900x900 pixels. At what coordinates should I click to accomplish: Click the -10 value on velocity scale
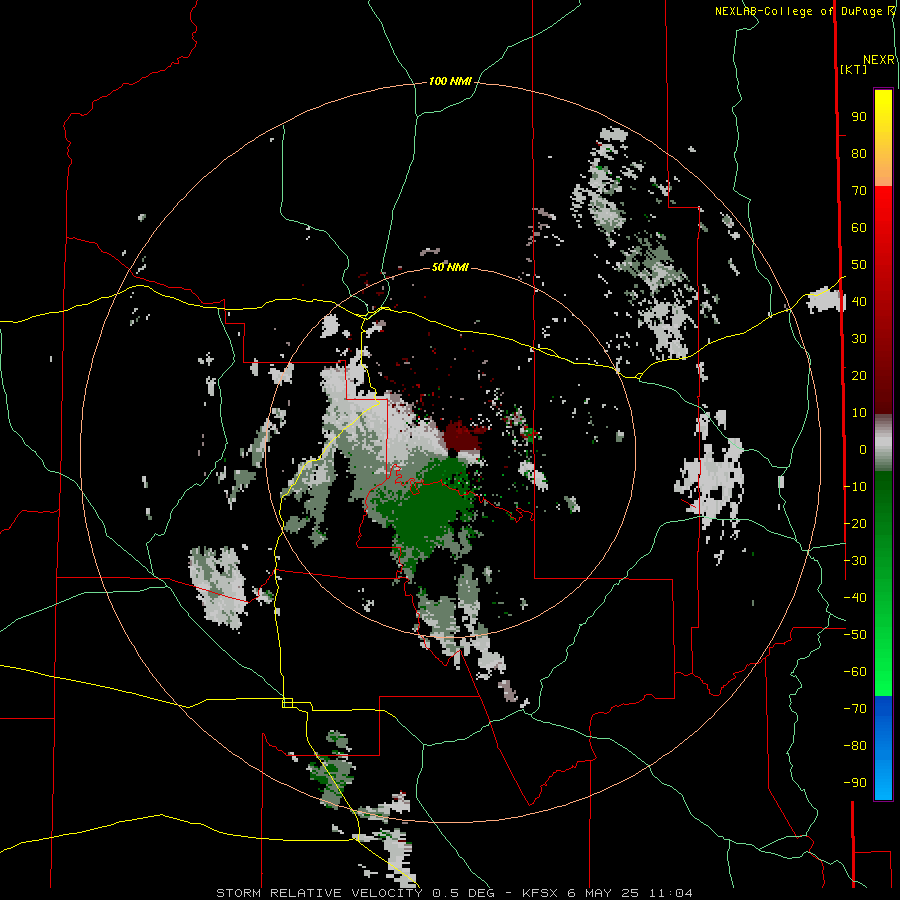tap(855, 487)
